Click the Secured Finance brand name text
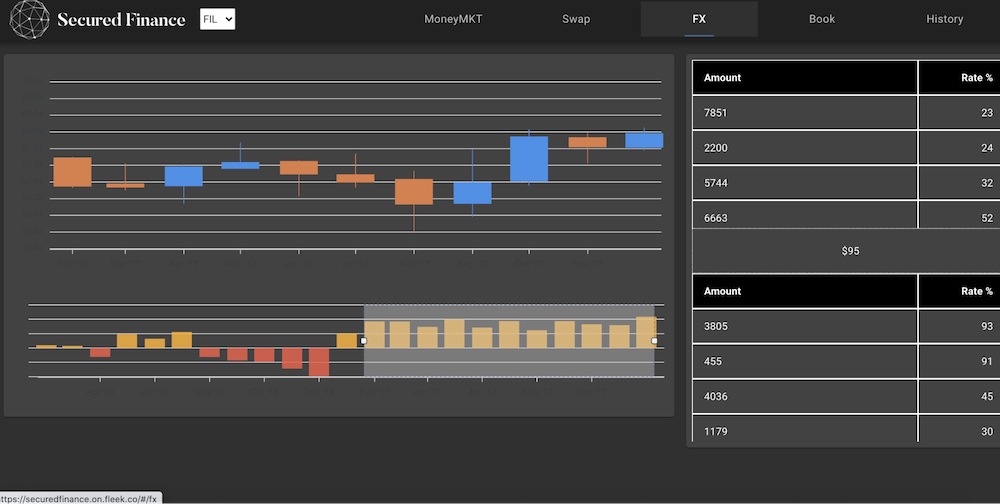This screenshot has width=1000, height=504. click(121, 19)
